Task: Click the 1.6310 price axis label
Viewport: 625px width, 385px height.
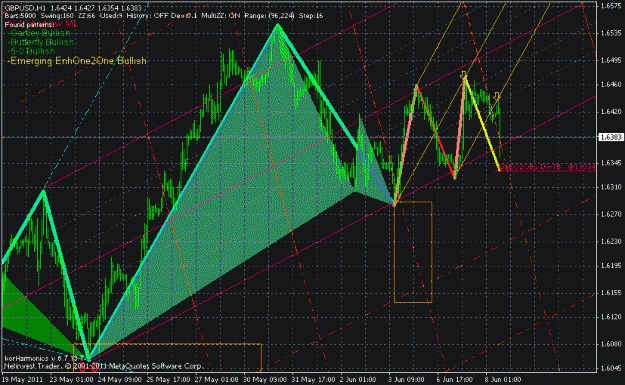Action: [x=611, y=187]
